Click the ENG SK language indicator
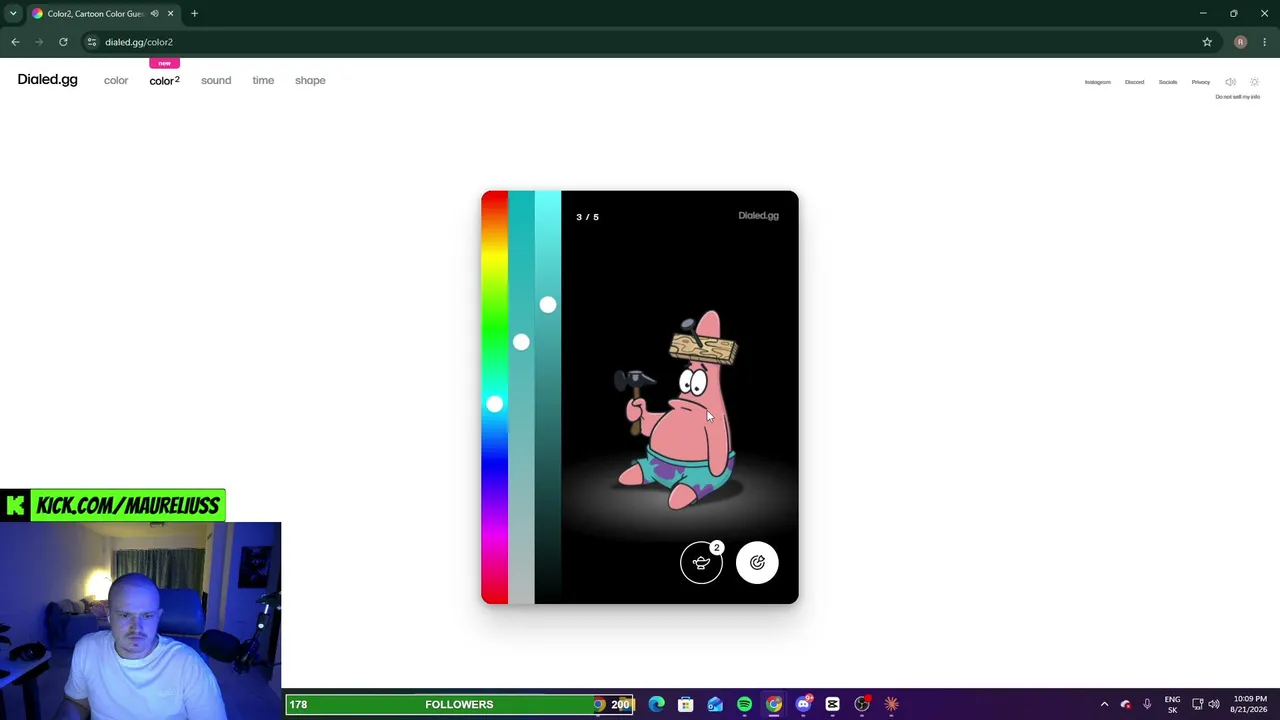The width and height of the screenshot is (1280, 720). [1172, 705]
